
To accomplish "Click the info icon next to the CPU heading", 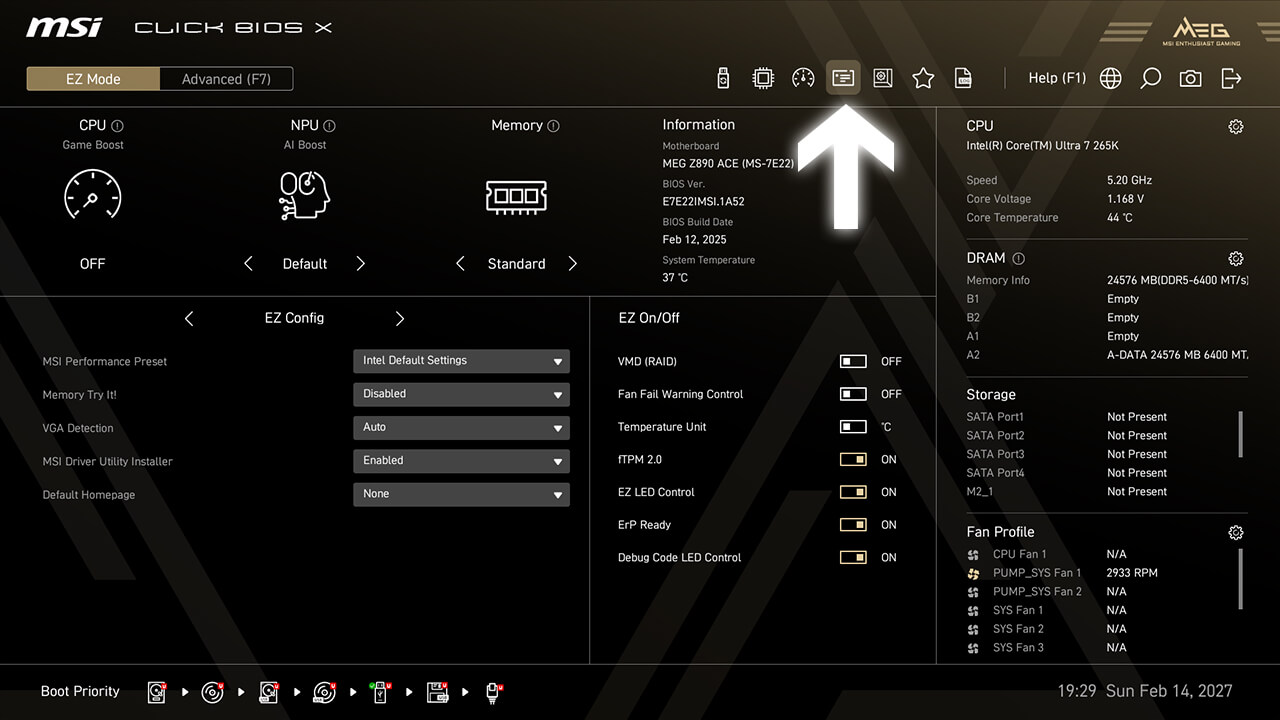I will click(x=118, y=126).
